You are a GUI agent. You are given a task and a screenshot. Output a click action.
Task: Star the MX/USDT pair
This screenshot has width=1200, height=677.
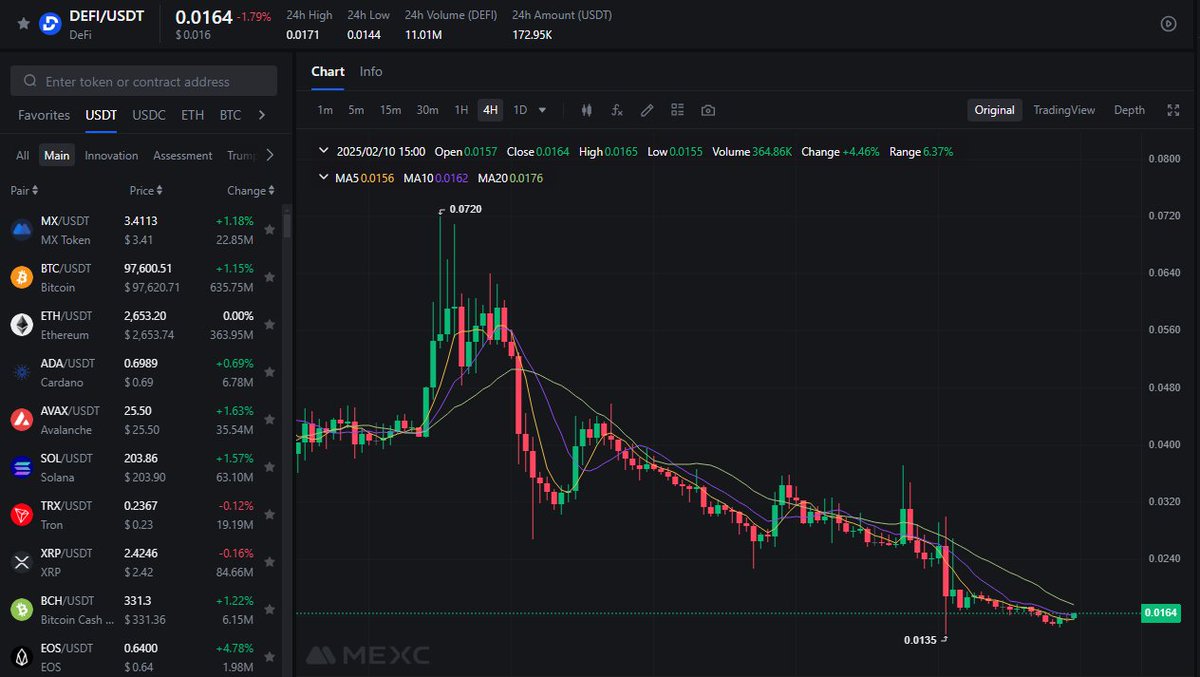pyautogui.click(x=269, y=230)
